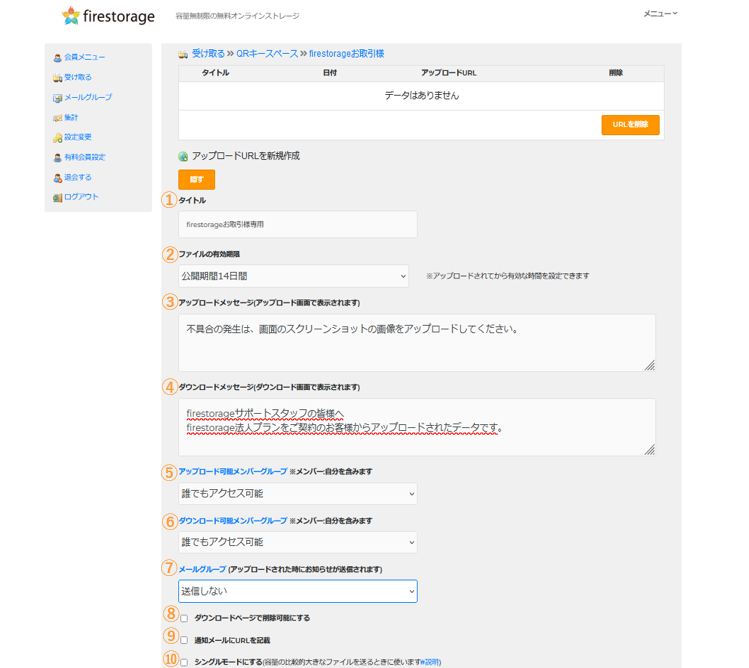Click the globe icon beside アップロードURLを新規作成
The width and height of the screenshot is (749, 668).
tap(183, 156)
